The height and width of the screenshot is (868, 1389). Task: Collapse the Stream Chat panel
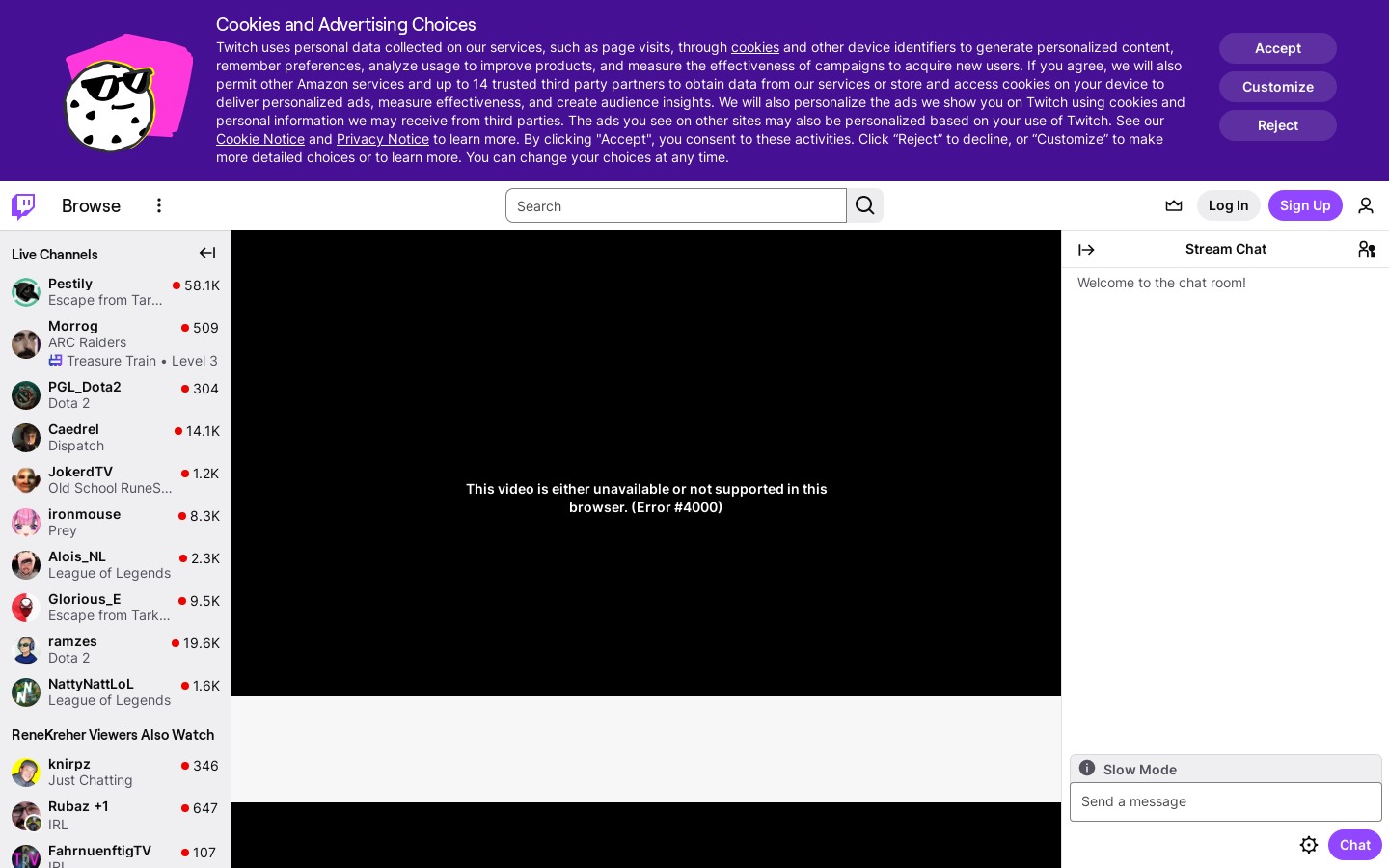coord(1086,250)
